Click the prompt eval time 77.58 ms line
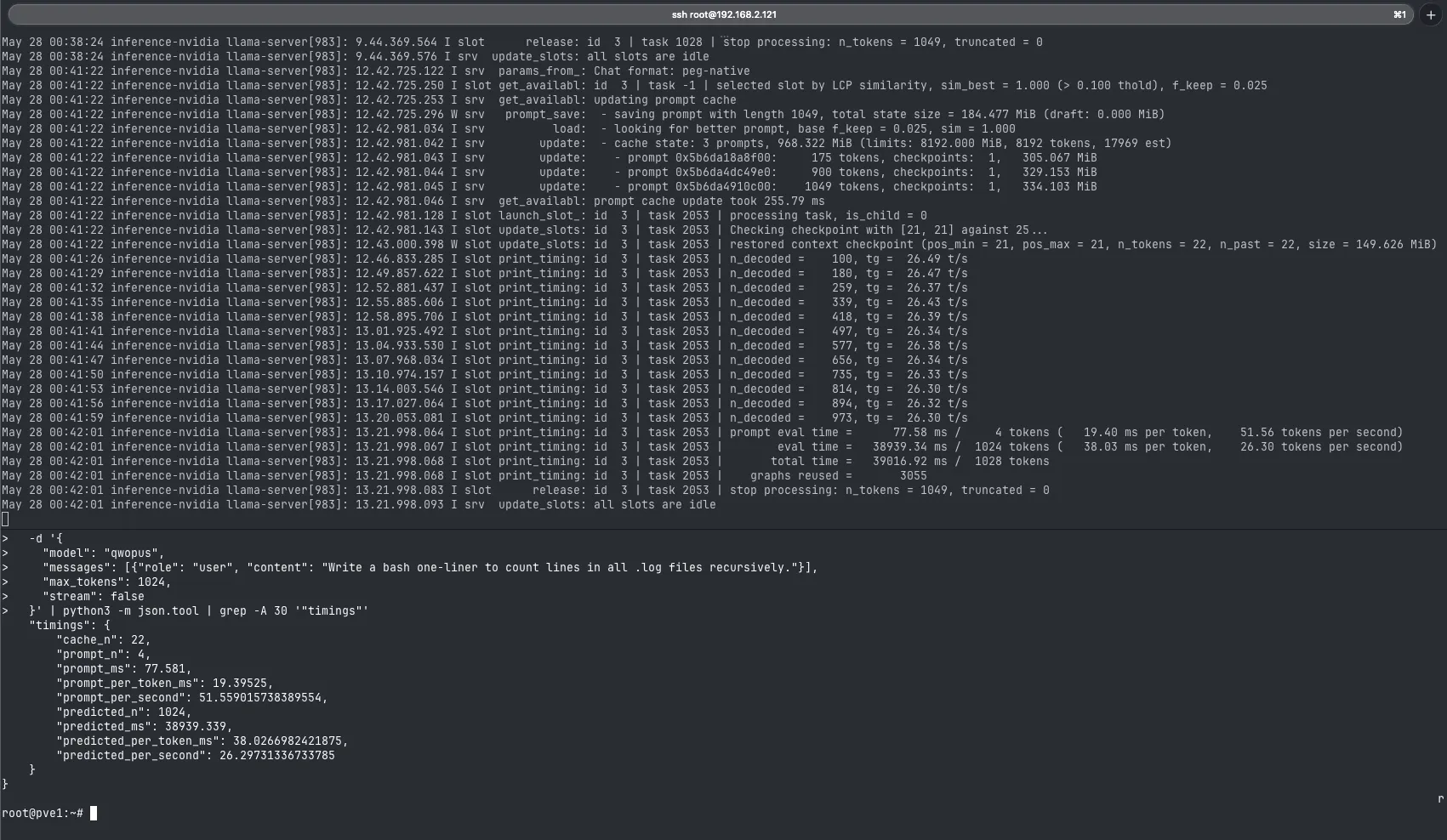 pos(703,432)
